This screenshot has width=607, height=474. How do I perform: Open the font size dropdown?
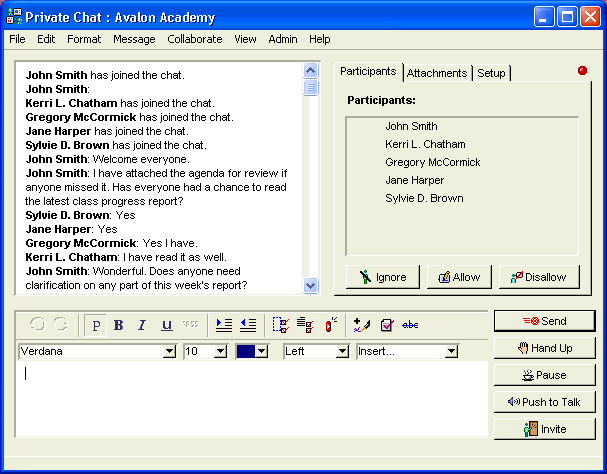coord(220,352)
